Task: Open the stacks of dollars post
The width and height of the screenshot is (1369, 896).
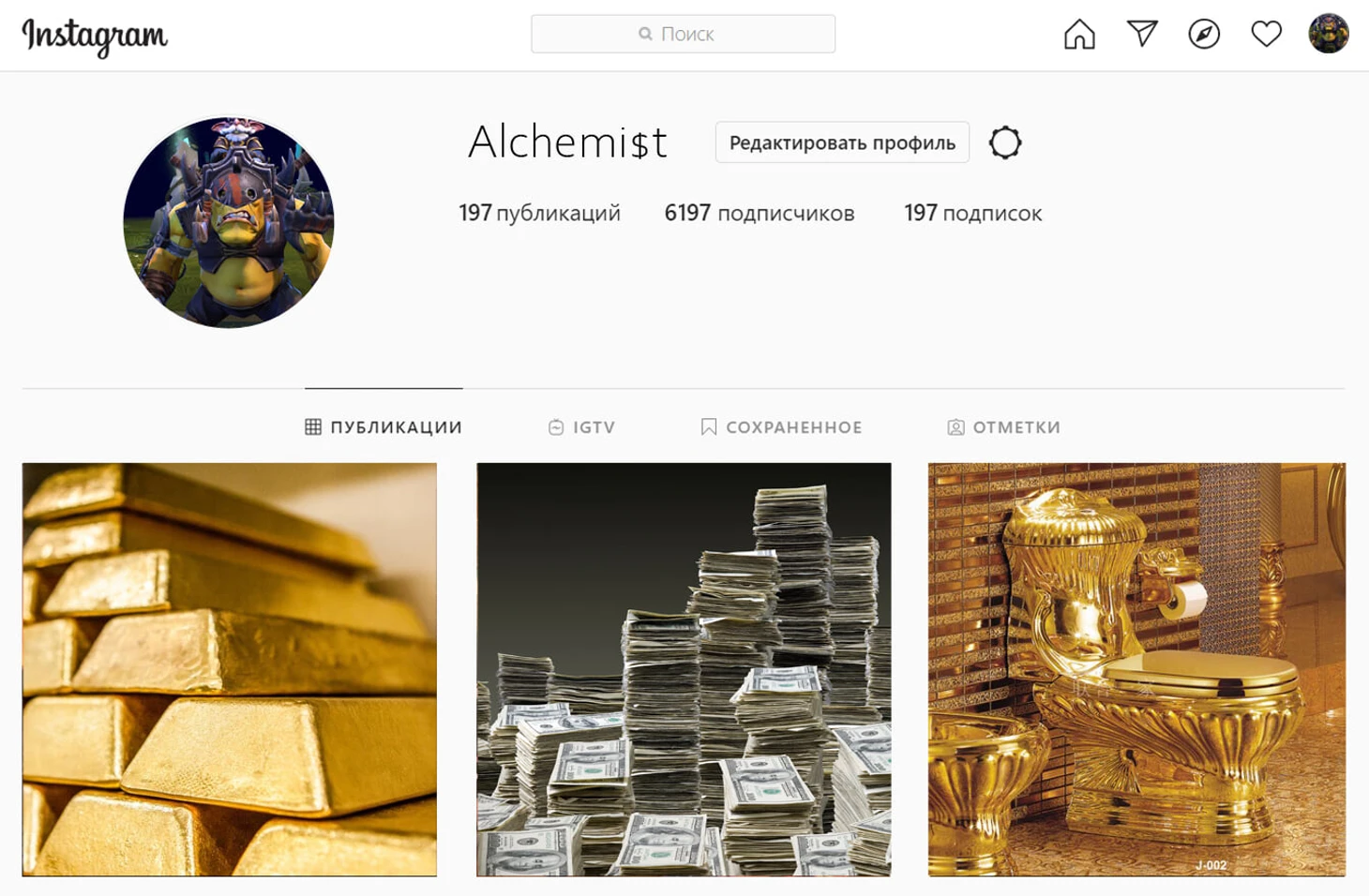Action: [684, 669]
